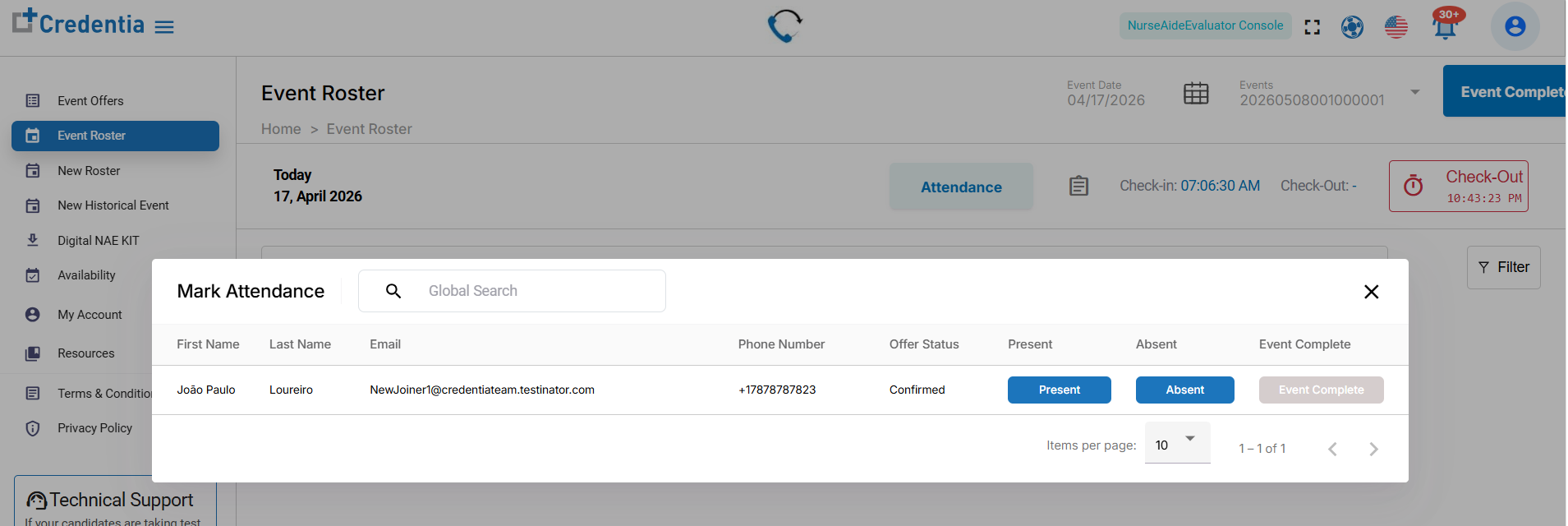Click the hamburger menu icon beside Credentia

click(164, 27)
